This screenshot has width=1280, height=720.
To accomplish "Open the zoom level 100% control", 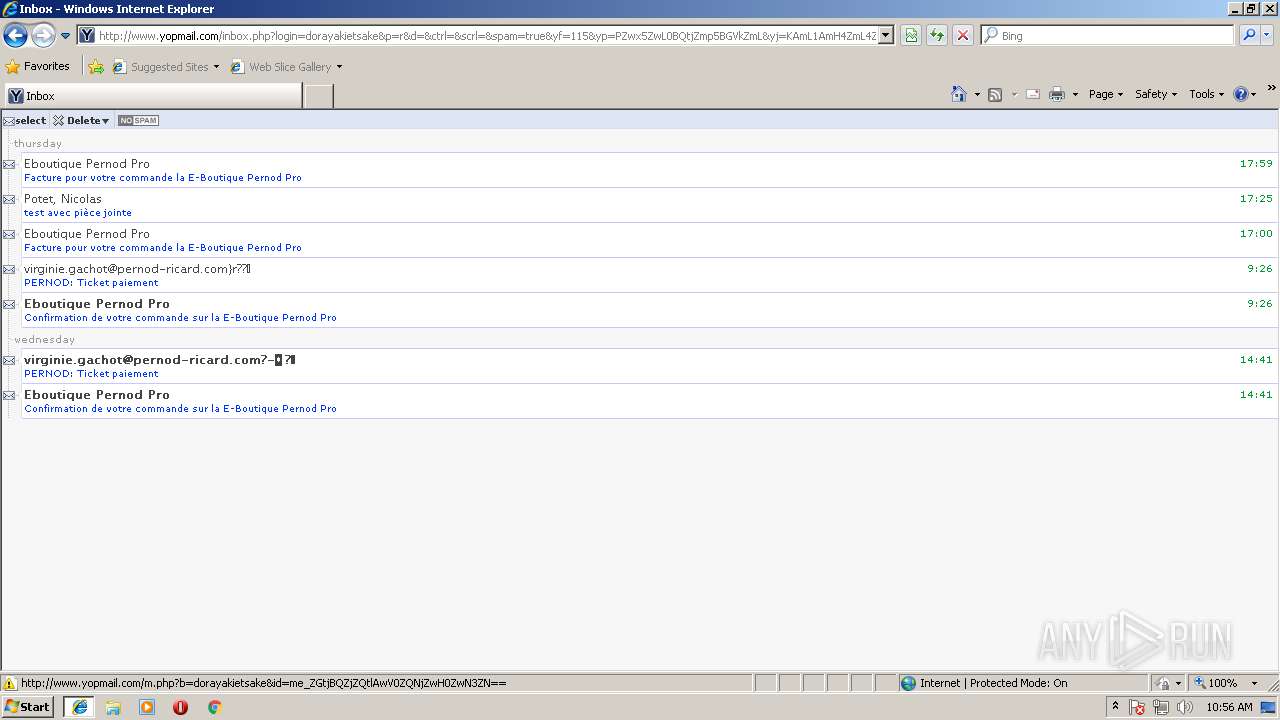I will [1216, 683].
